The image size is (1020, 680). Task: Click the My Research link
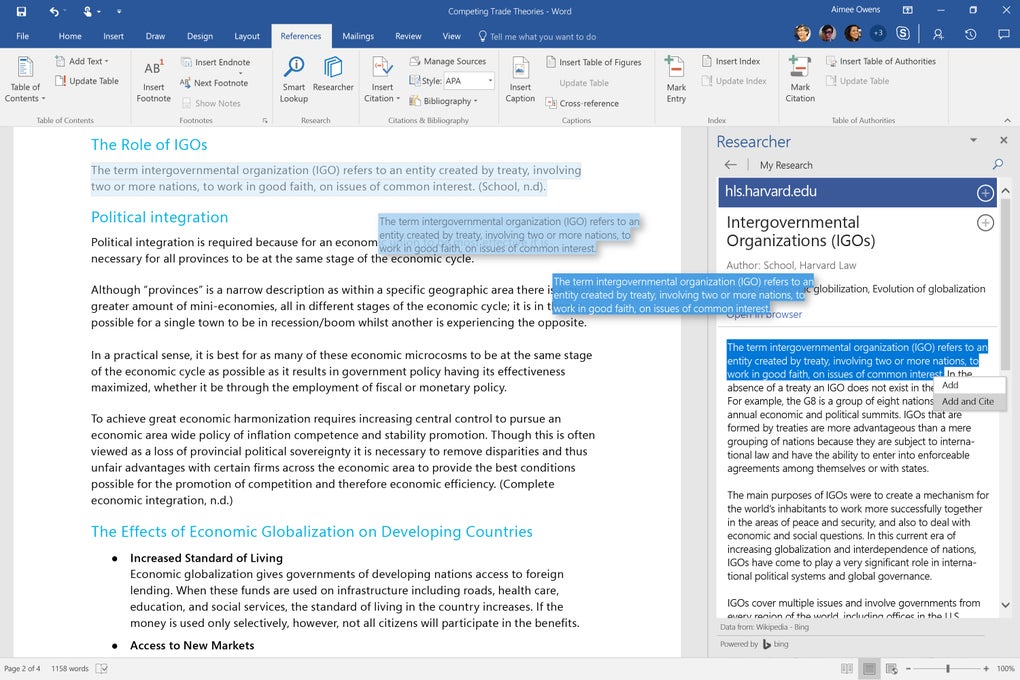tap(786, 165)
